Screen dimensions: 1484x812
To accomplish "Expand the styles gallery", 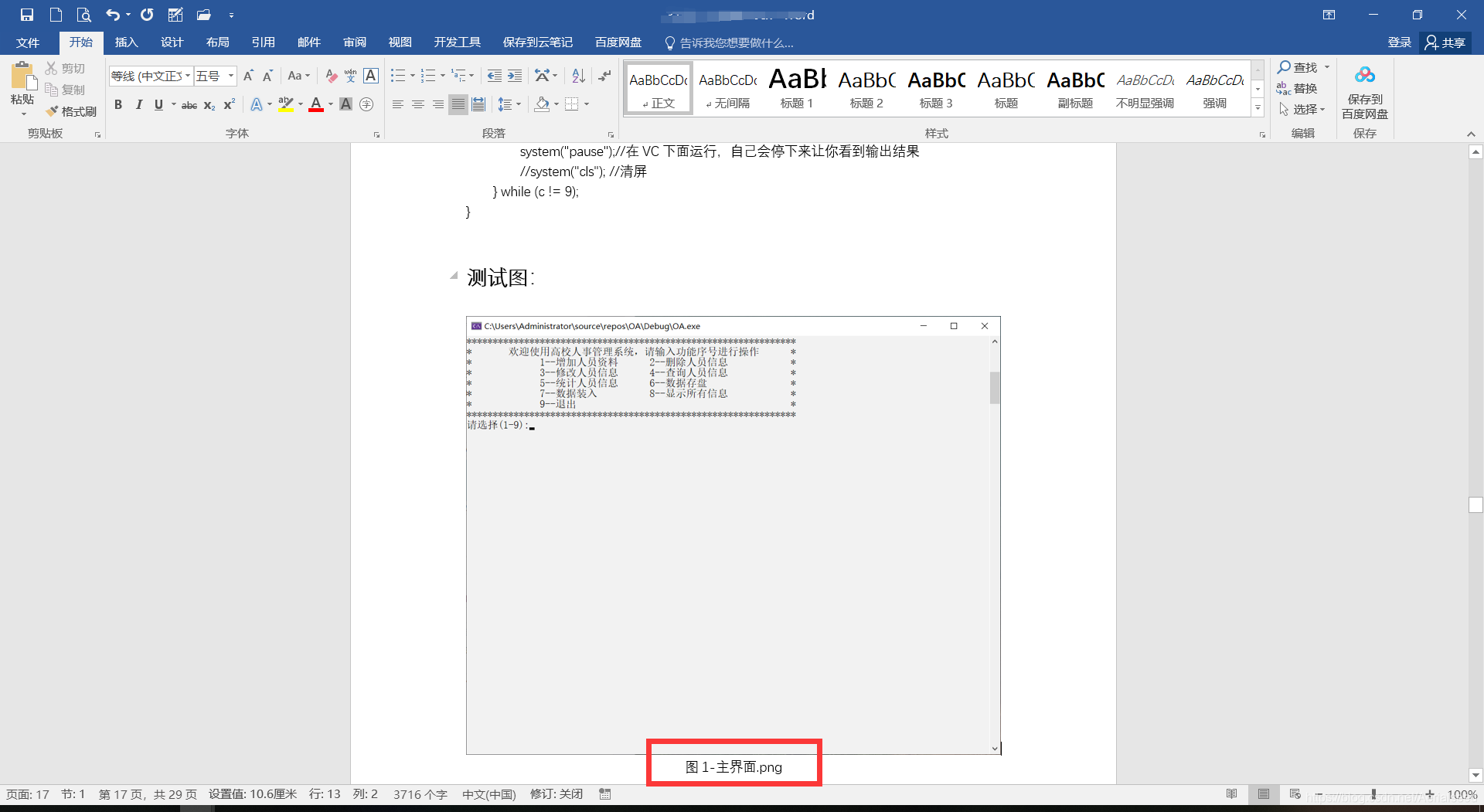I will click(x=1258, y=109).
